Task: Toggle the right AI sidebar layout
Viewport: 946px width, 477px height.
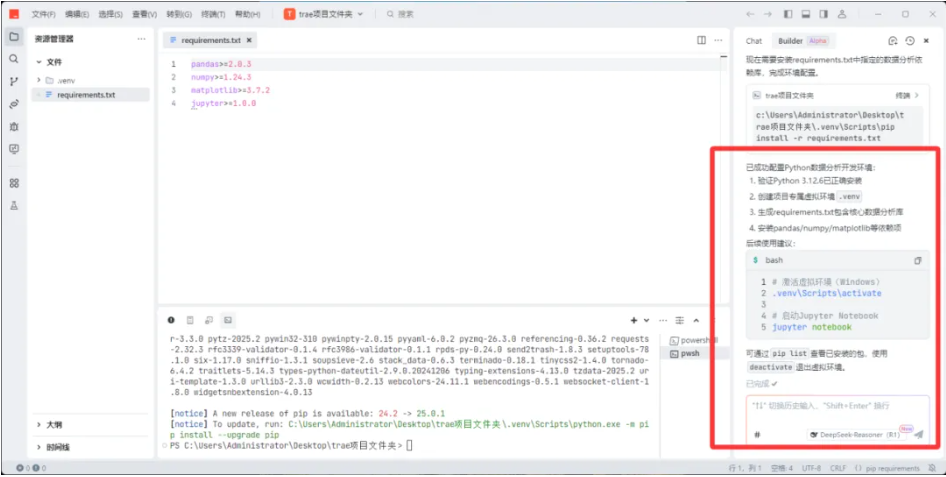Action: [822, 14]
